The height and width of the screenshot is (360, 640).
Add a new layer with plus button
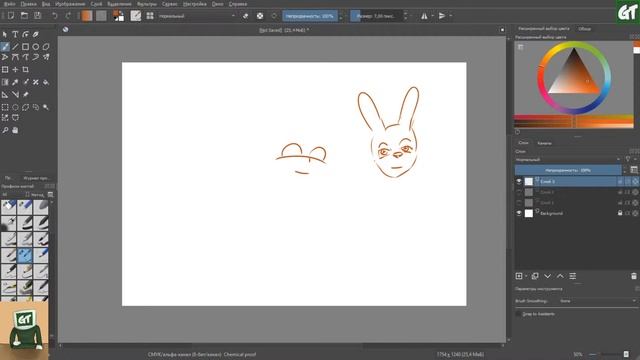(x=519, y=276)
